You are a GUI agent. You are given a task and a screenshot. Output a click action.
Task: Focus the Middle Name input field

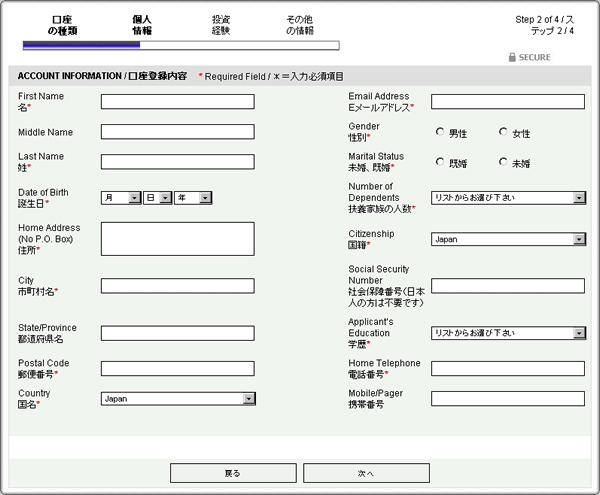(x=178, y=132)
